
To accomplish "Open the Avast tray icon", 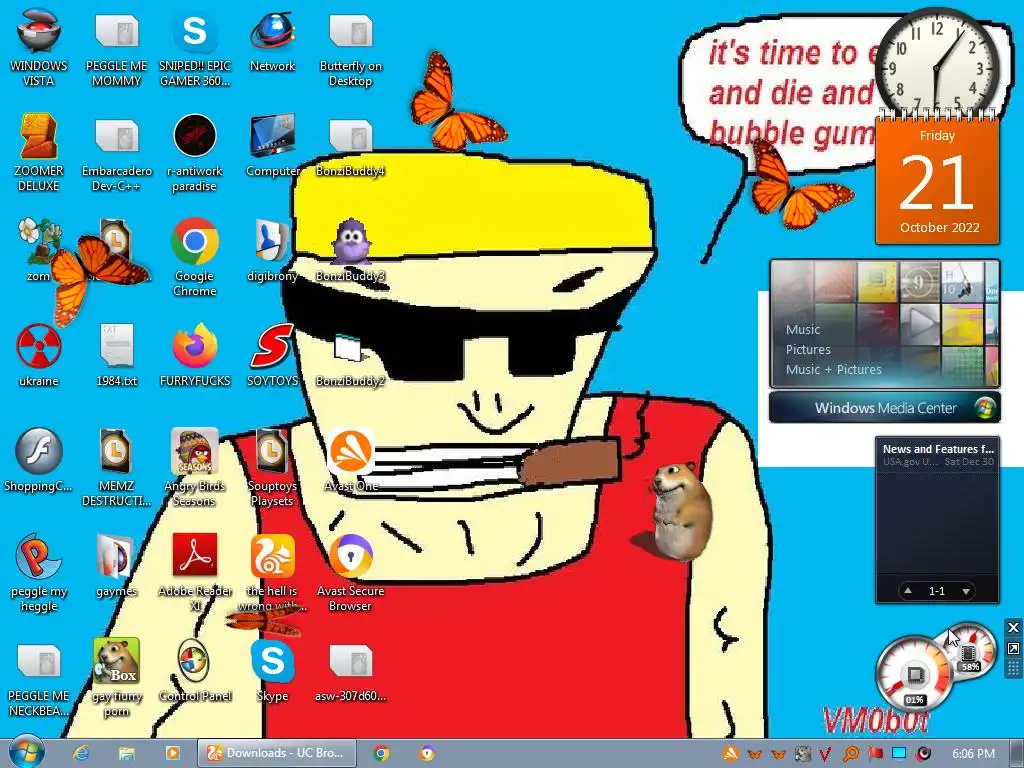I will pos(731,754).
